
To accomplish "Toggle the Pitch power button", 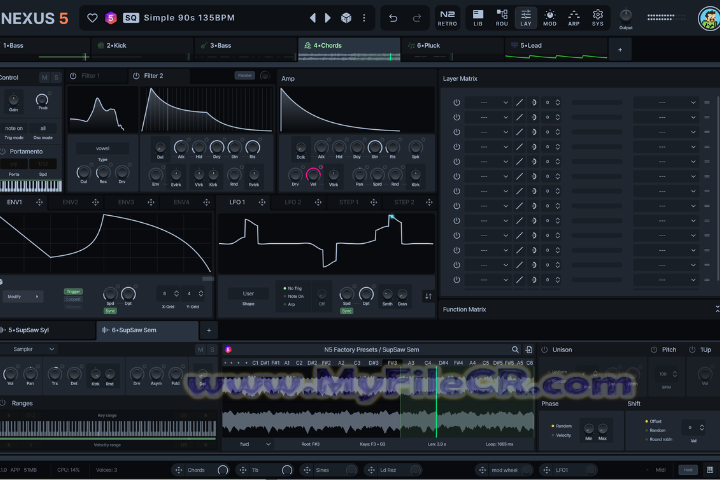I will coord(654,350).
